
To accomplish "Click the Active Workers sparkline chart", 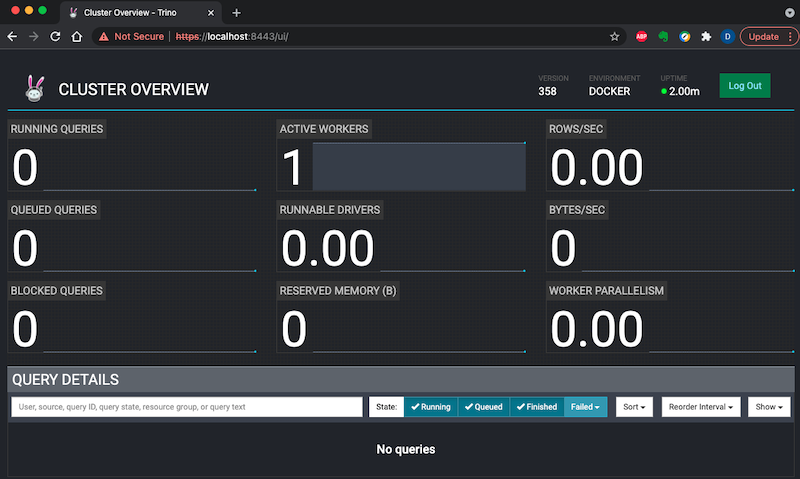I will point(419,166).
